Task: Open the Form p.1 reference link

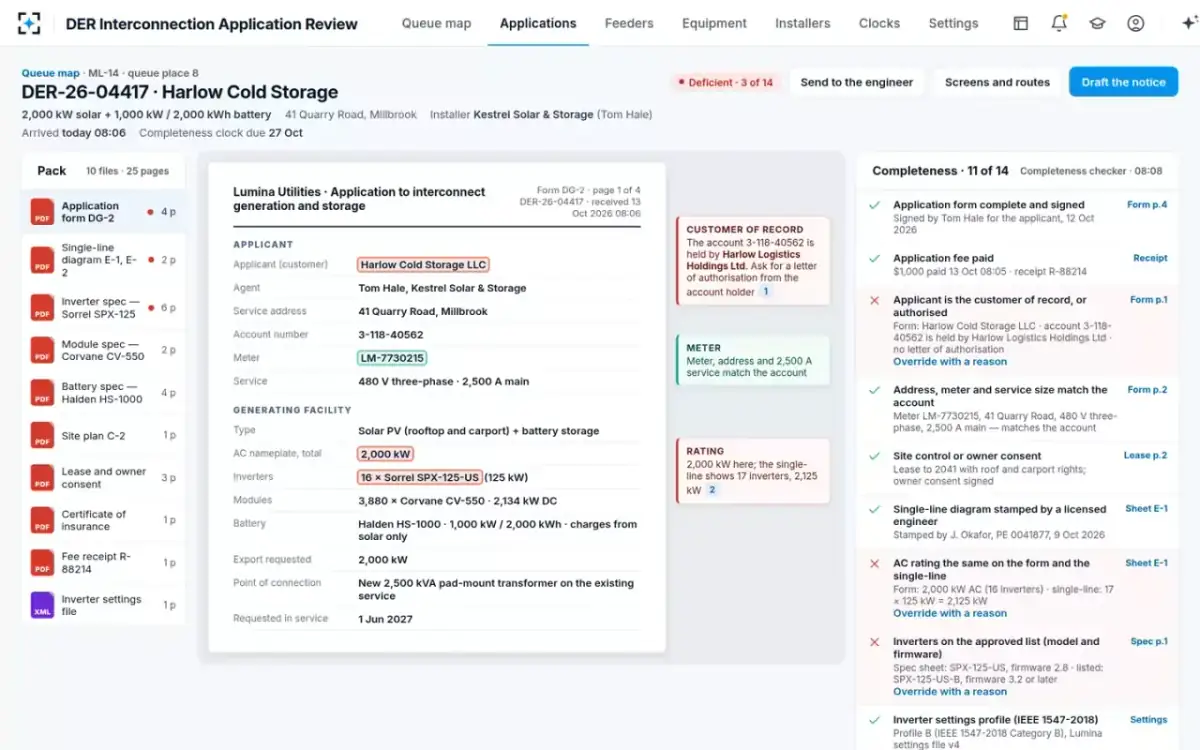Action: point(1148,300)
